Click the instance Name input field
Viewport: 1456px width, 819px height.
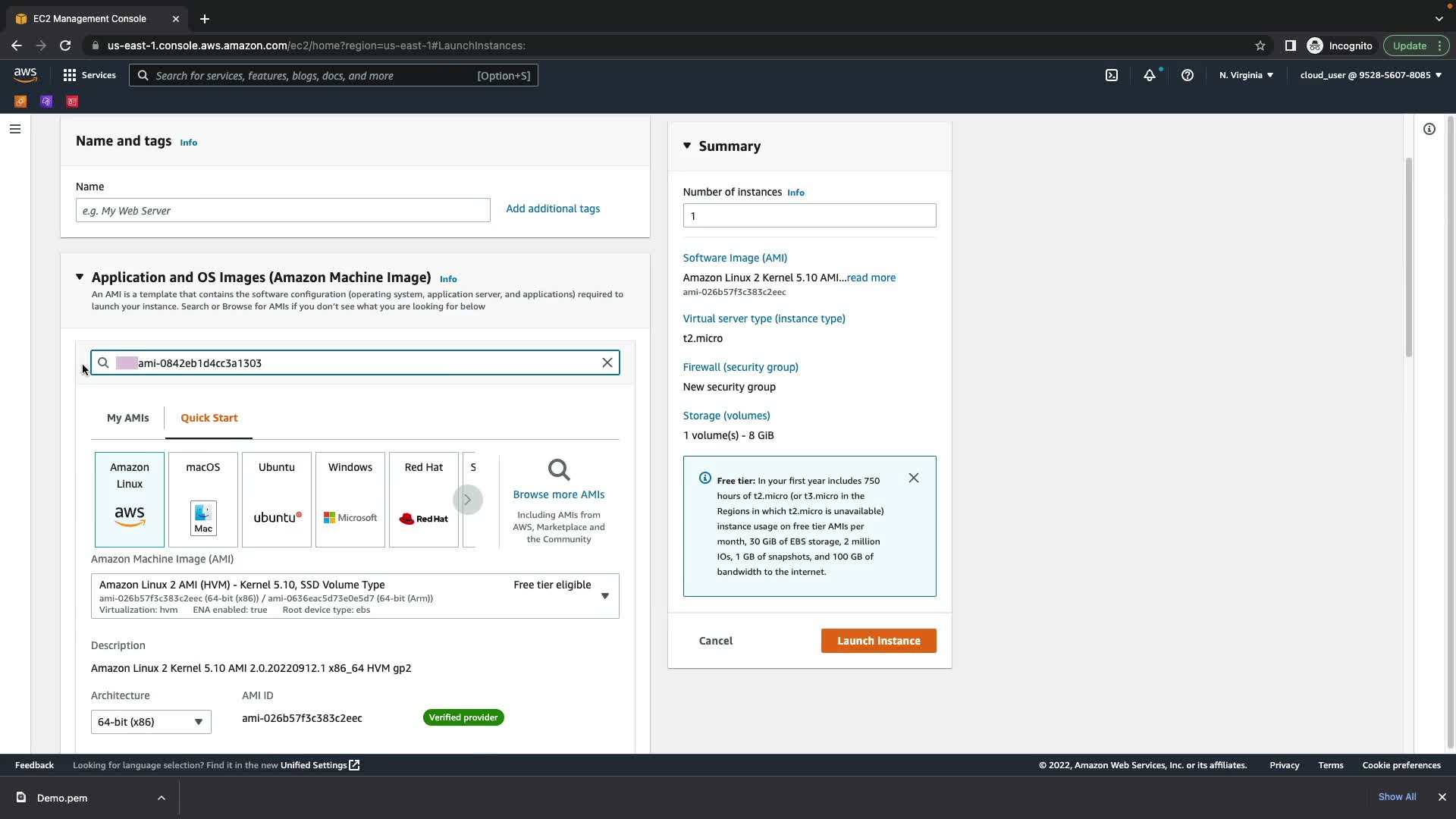coord(283,210)
